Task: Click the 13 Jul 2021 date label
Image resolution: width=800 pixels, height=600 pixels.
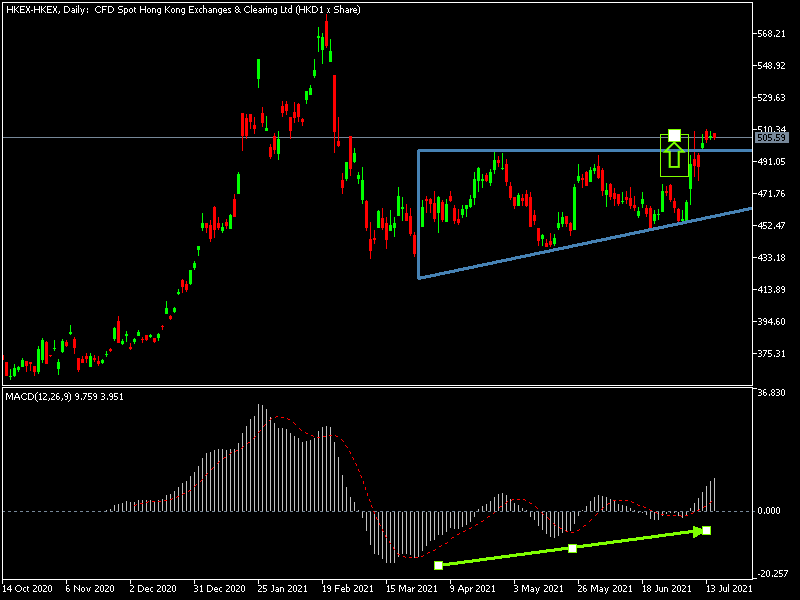Action: (730, 589)
